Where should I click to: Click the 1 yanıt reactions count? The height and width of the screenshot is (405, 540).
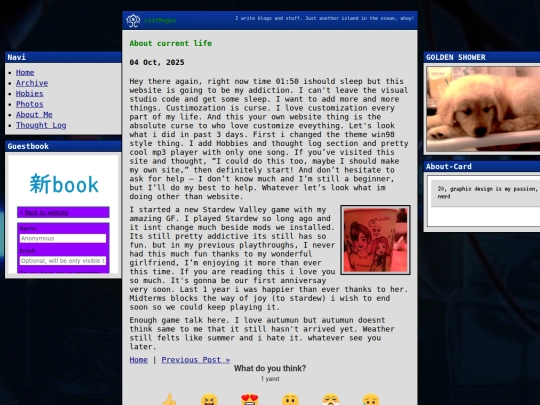coord(270,379)
